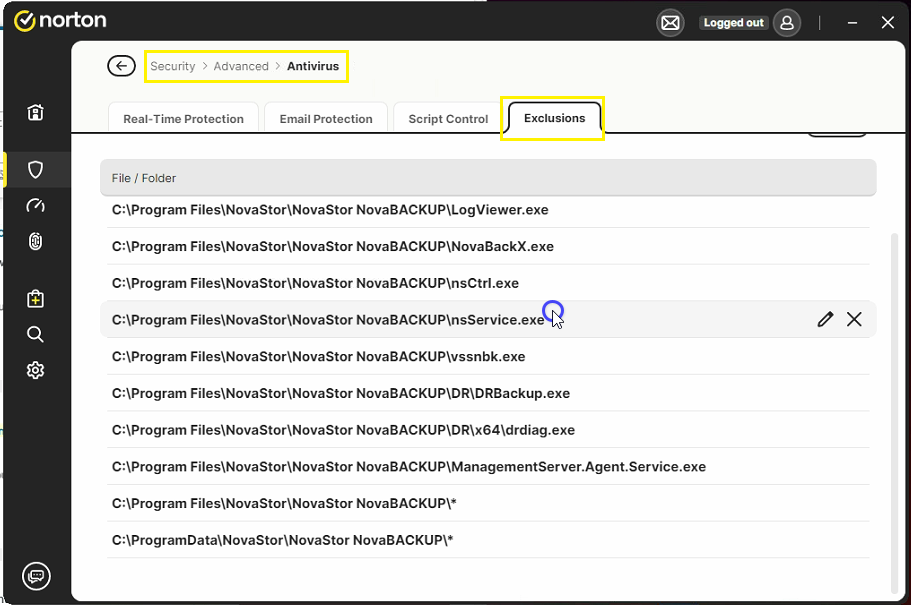
Task: Select the Program Files NovaBACKUP\* wildcard row
Action: point(488,503)
